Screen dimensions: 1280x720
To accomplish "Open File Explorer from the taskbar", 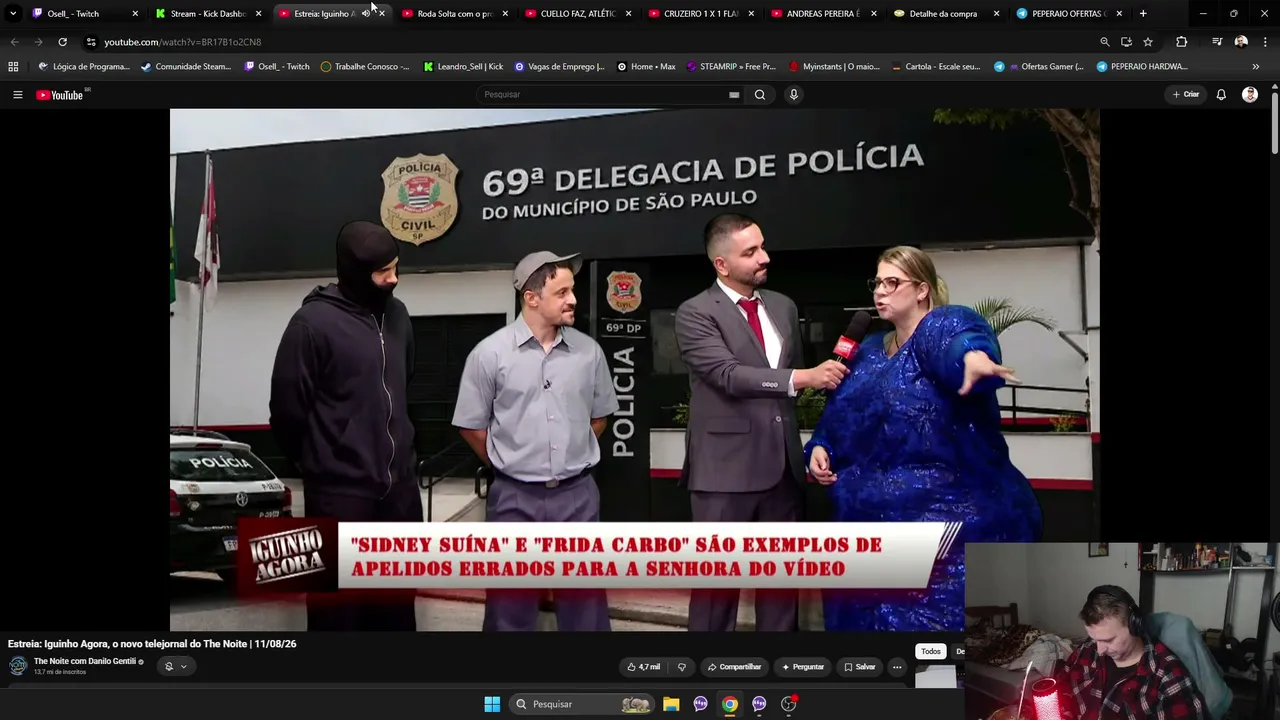I will (671, 704).
